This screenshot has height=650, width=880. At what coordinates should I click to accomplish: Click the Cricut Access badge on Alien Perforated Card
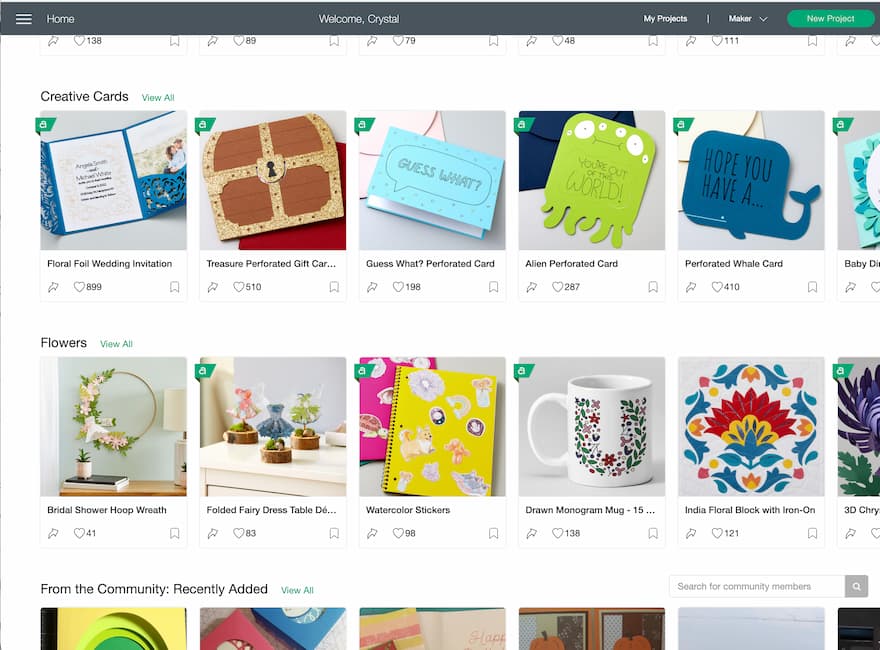click(523, 125)
